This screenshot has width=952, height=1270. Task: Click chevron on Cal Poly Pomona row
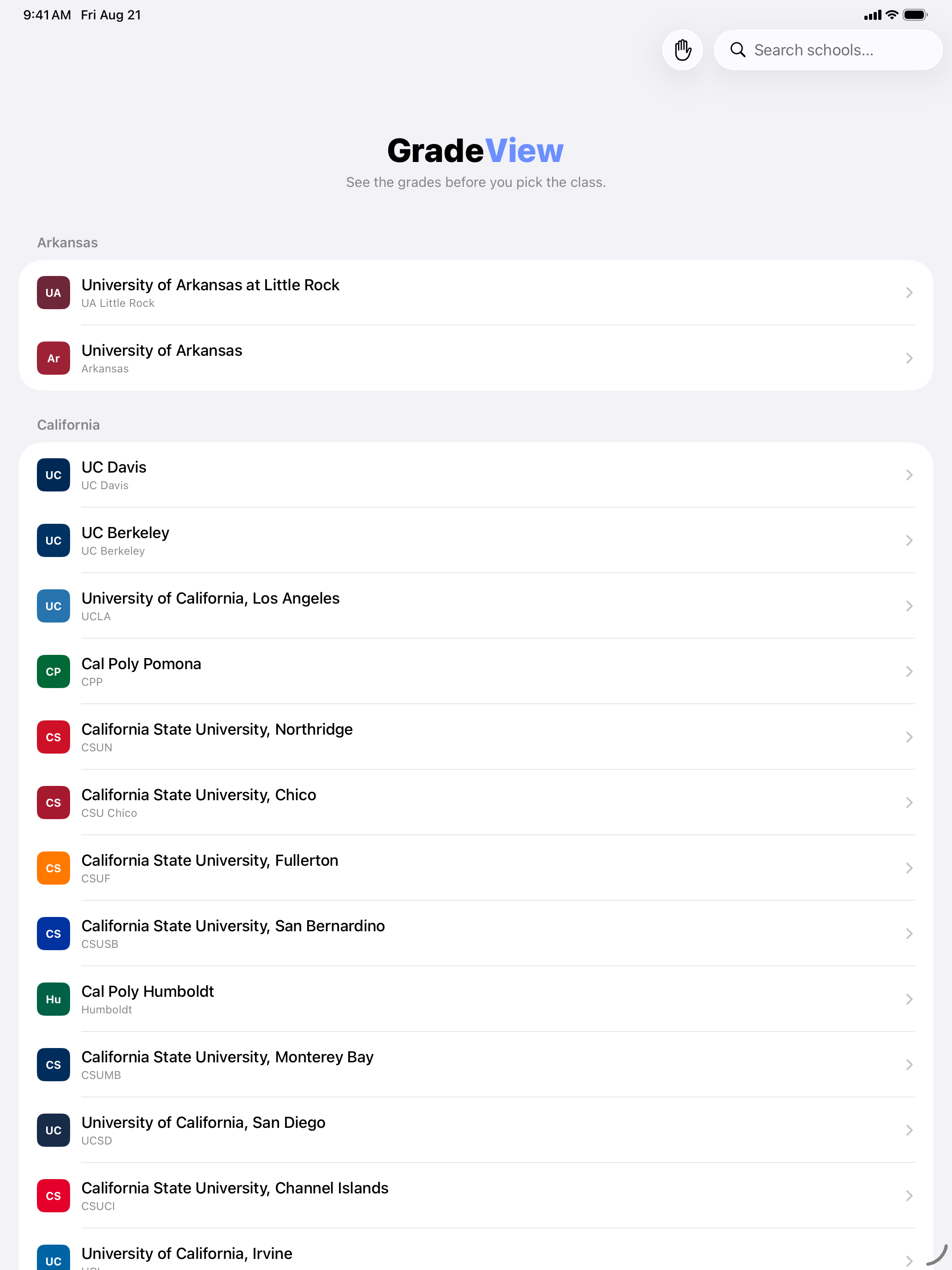(909, 671)
